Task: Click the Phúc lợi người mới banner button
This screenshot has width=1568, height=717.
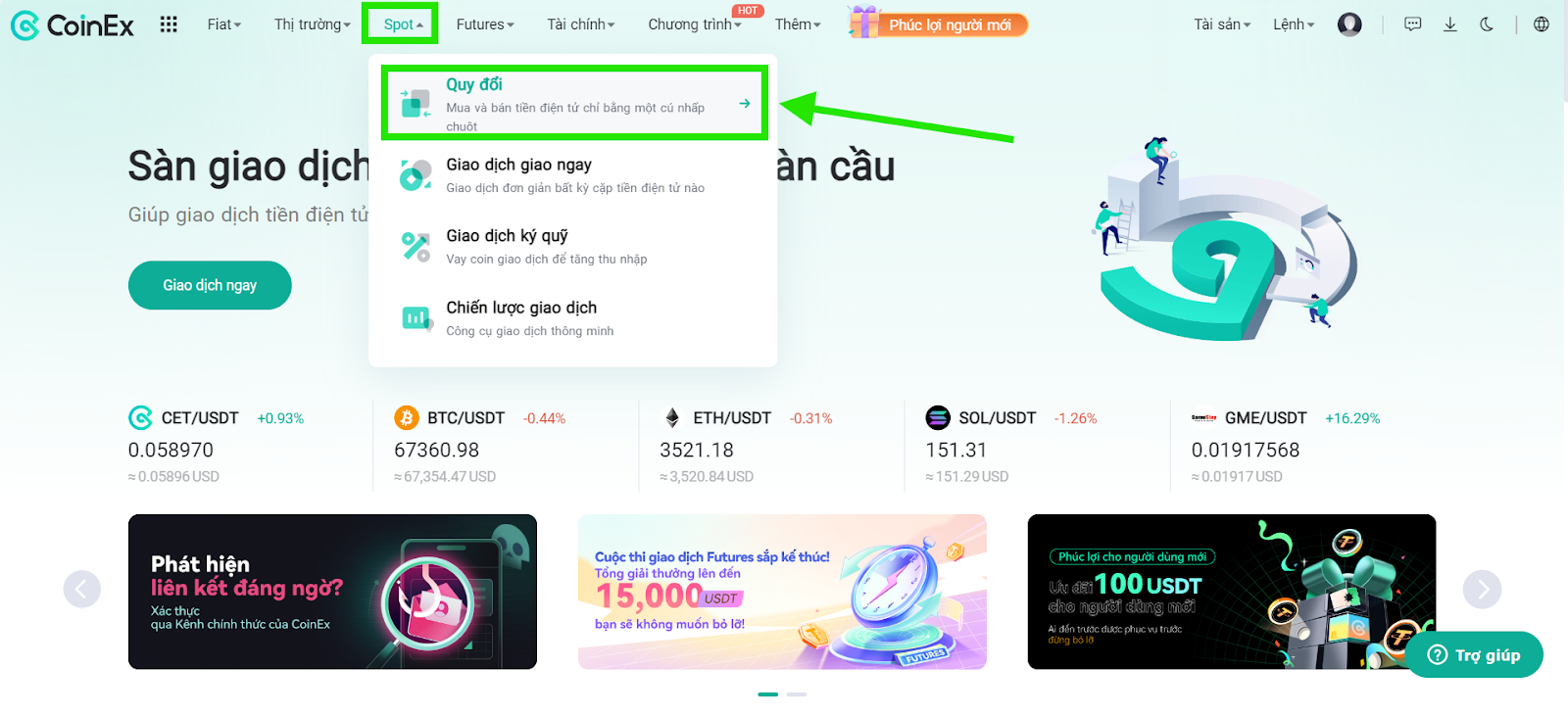Action: (x=939, y=24)
